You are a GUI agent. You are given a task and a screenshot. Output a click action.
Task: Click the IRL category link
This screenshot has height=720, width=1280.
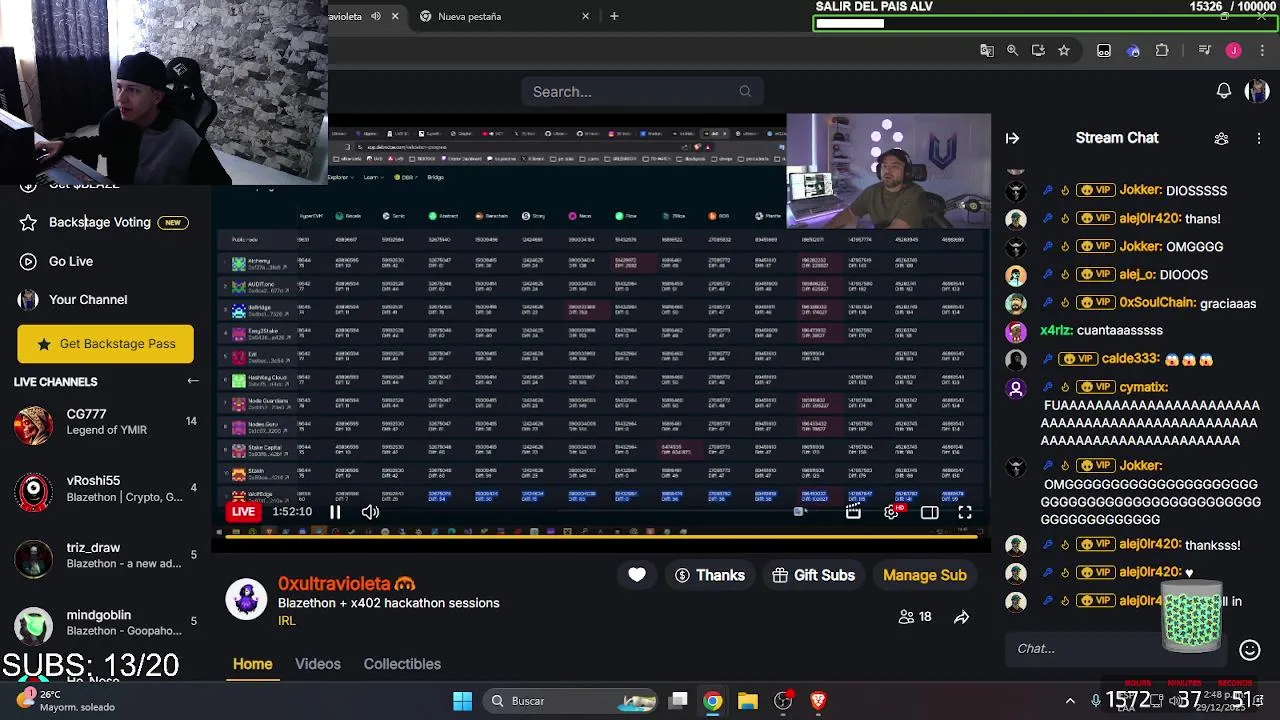(x=287, y=621)
